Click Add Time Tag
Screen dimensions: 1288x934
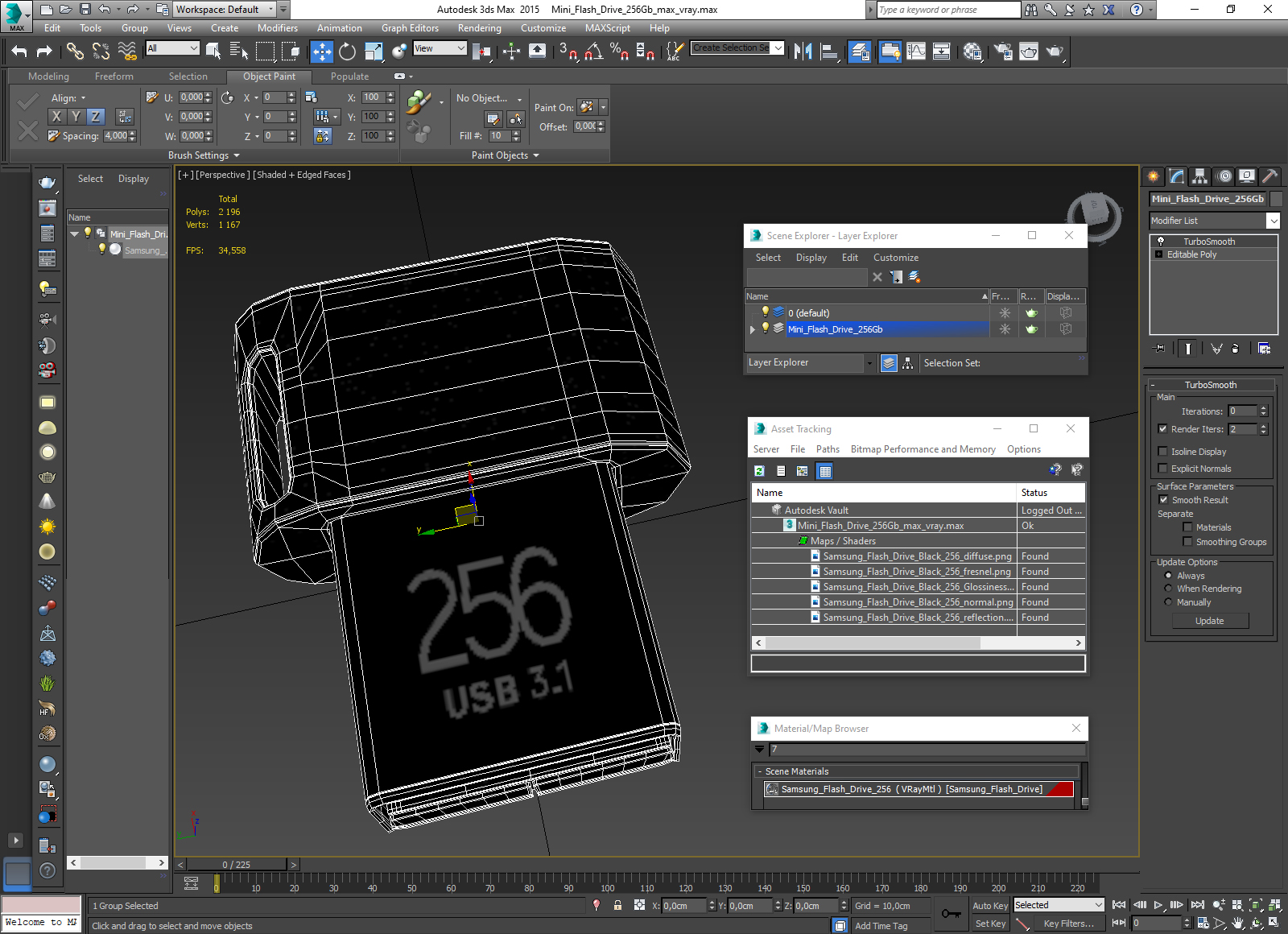point(881,926)
